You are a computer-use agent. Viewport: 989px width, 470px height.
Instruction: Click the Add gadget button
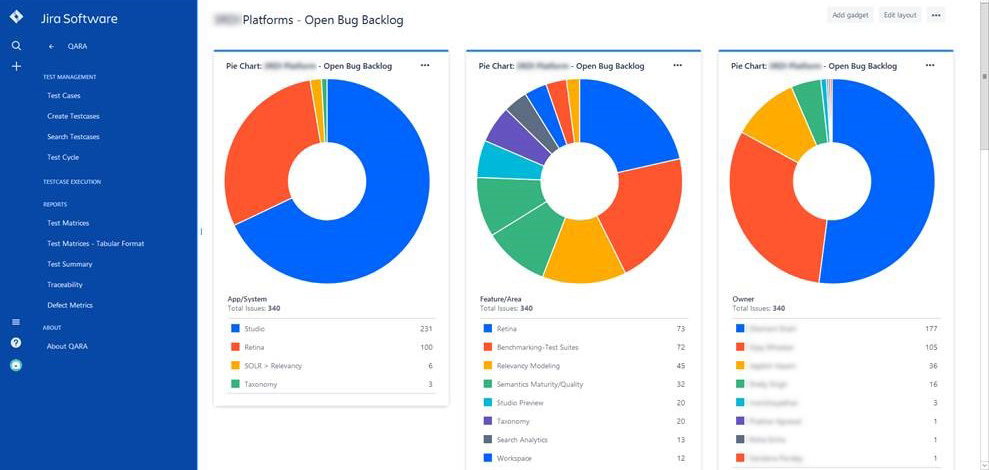[x=850, y=15]
